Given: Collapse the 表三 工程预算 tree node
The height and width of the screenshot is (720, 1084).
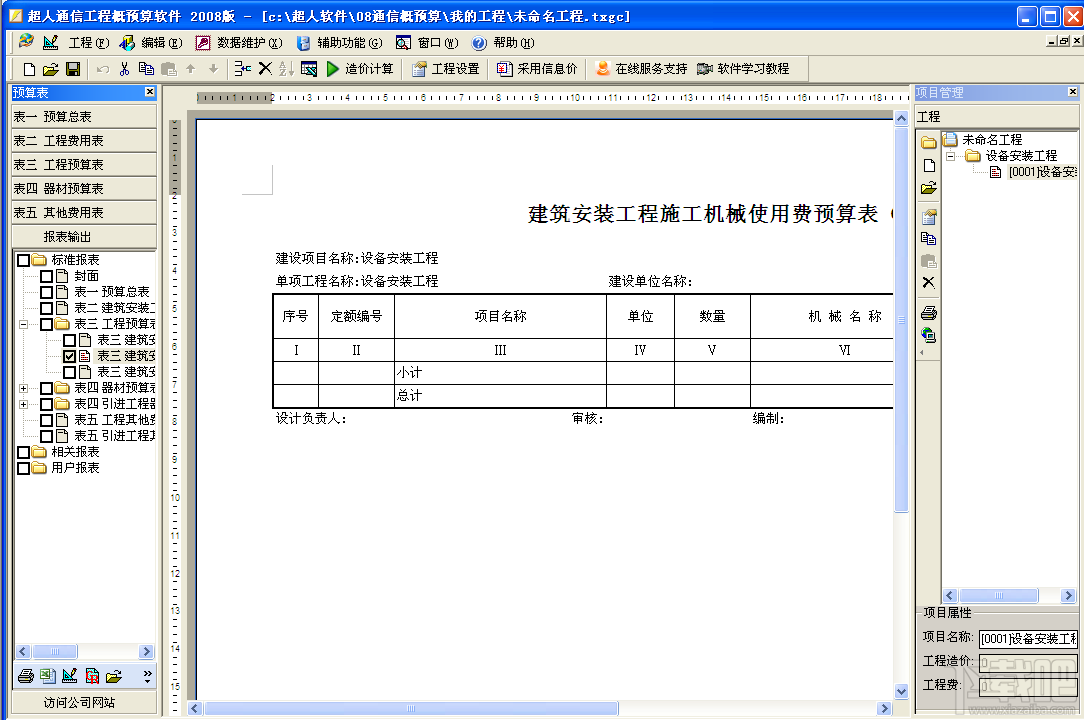Looking at the screenshot, I should 22,324.
